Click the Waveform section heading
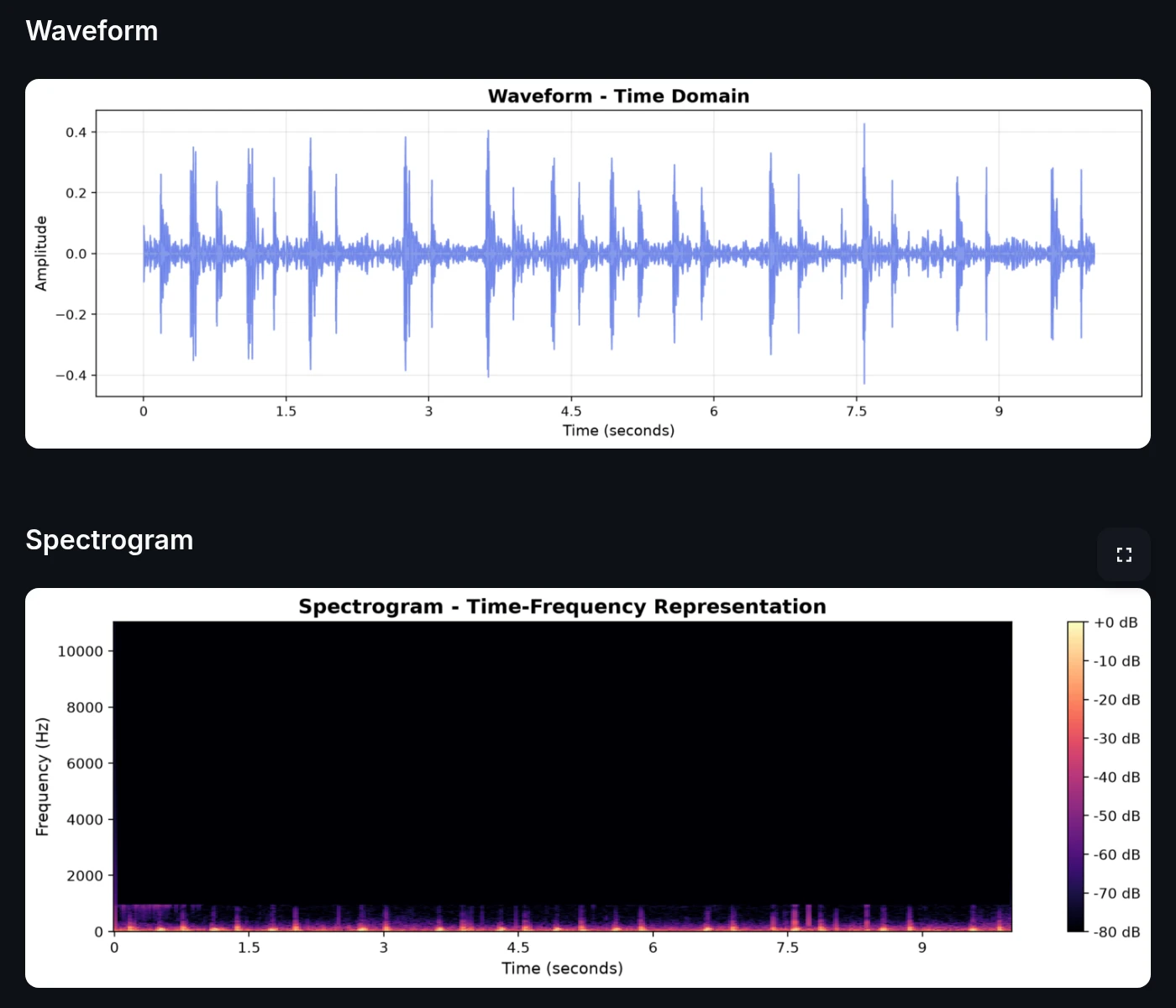Screen dimensions: 1176x1008 pos(92,31)
